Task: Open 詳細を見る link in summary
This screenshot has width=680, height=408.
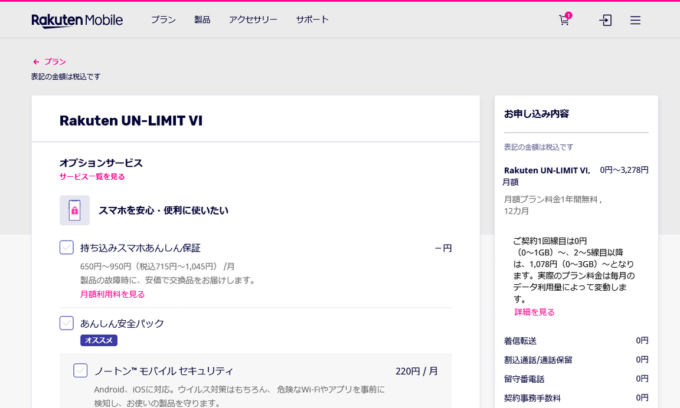Action: tap(534, 312)
